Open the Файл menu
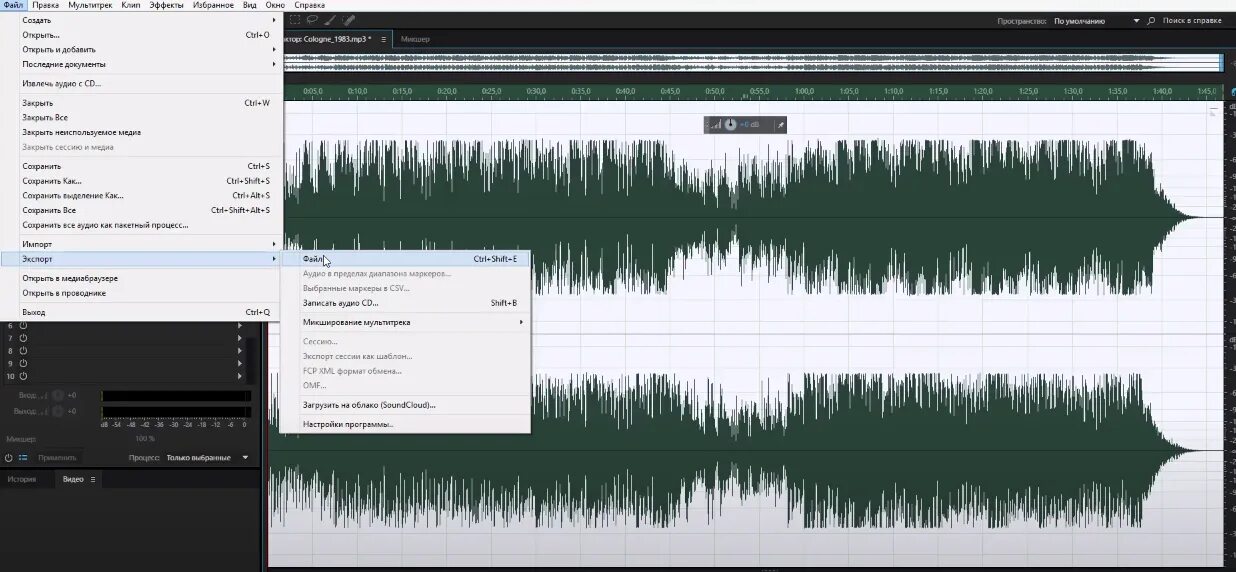Screen dimensions: 1236x572 tap(12, 5)
